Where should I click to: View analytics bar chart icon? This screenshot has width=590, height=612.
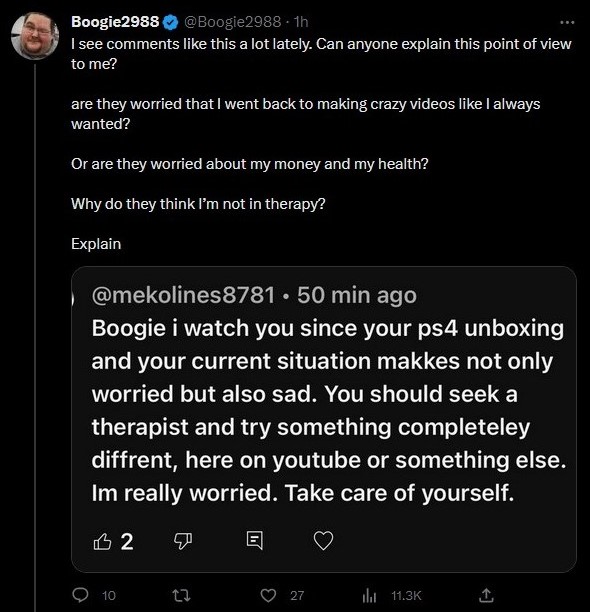click(x=369, y=596)
